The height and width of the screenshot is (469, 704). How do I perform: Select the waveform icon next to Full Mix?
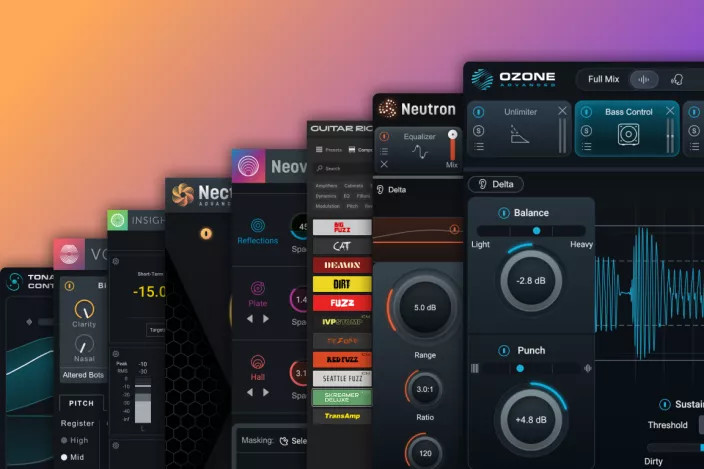[x=644, y=79]
